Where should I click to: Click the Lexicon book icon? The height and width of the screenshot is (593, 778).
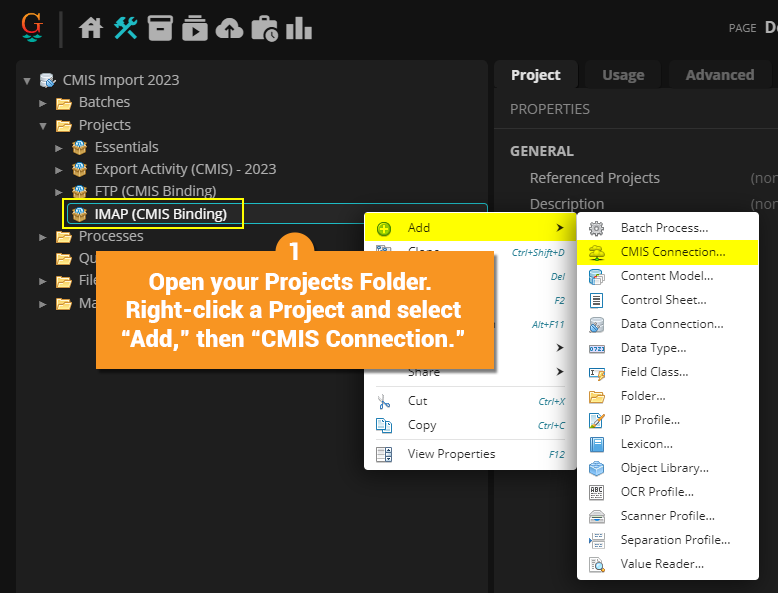[596, 444]
